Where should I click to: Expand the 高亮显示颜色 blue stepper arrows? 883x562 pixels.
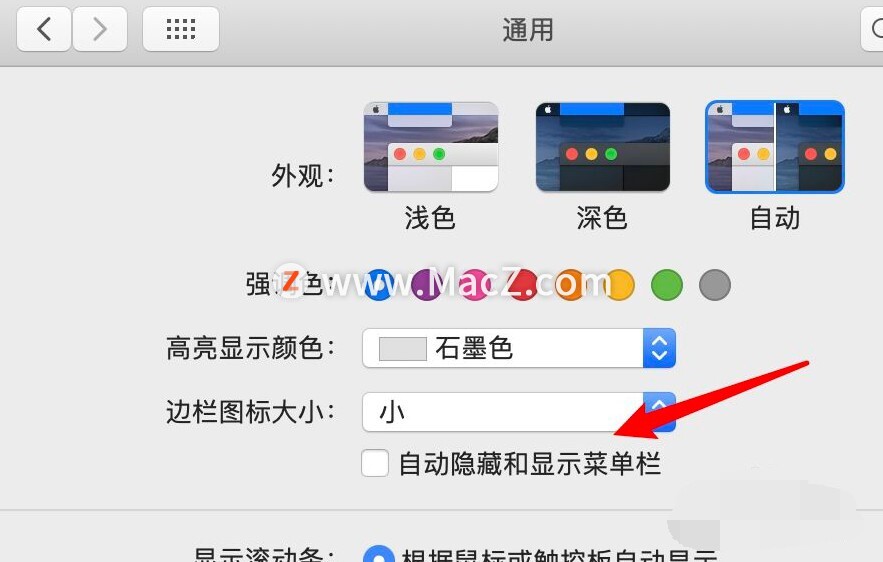659,348
